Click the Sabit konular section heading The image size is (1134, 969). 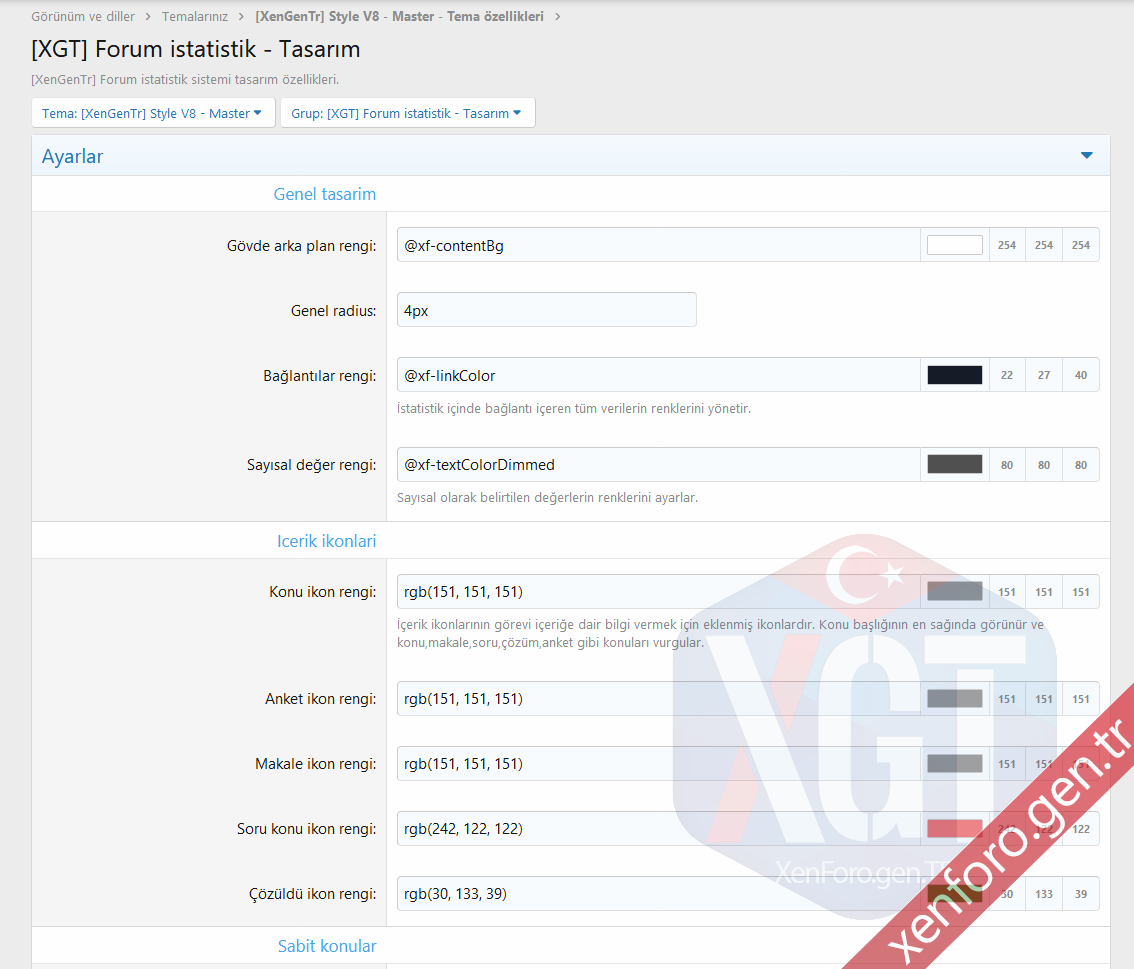pos(327,946)
